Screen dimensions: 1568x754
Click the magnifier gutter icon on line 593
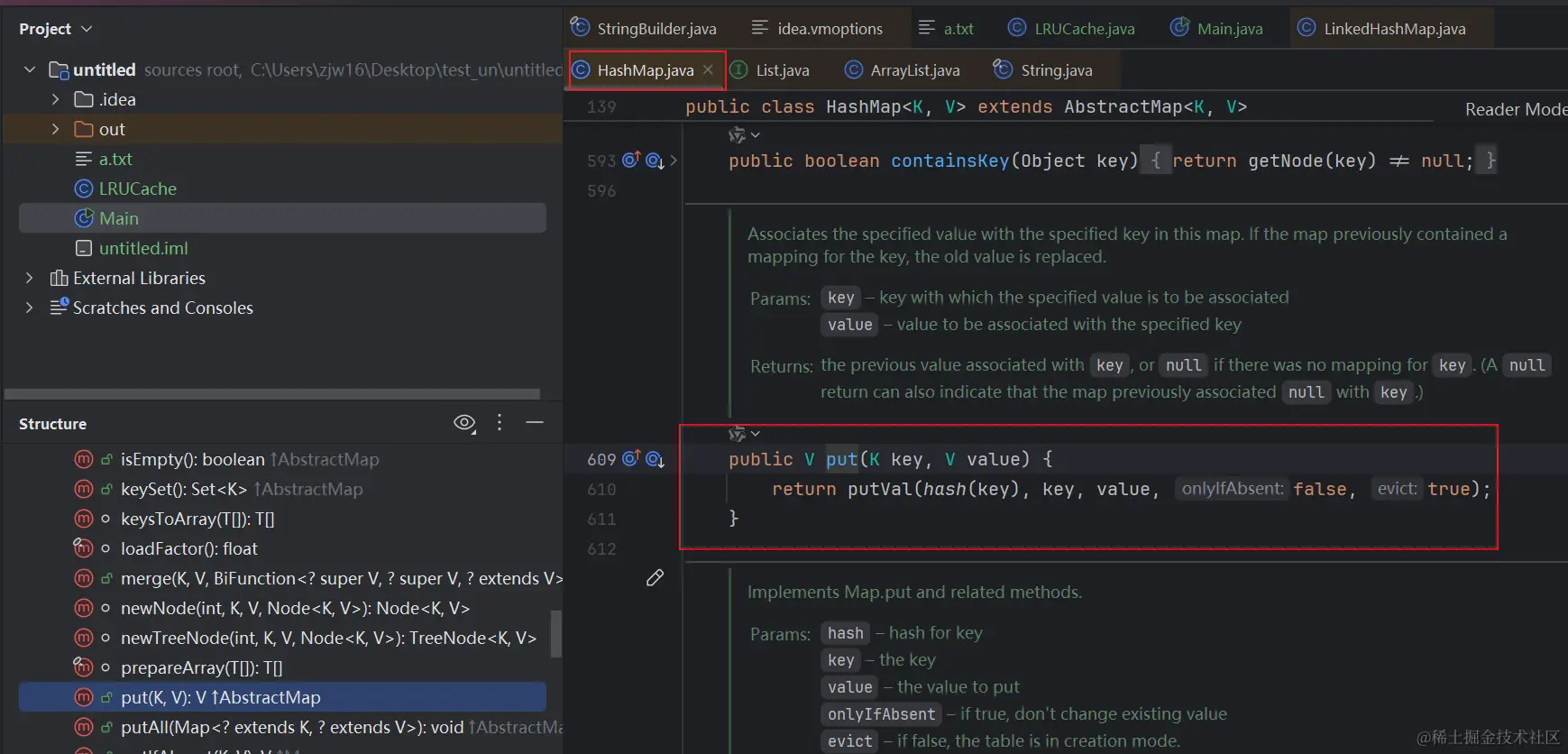pyautogui.click(x=655, y=161)
